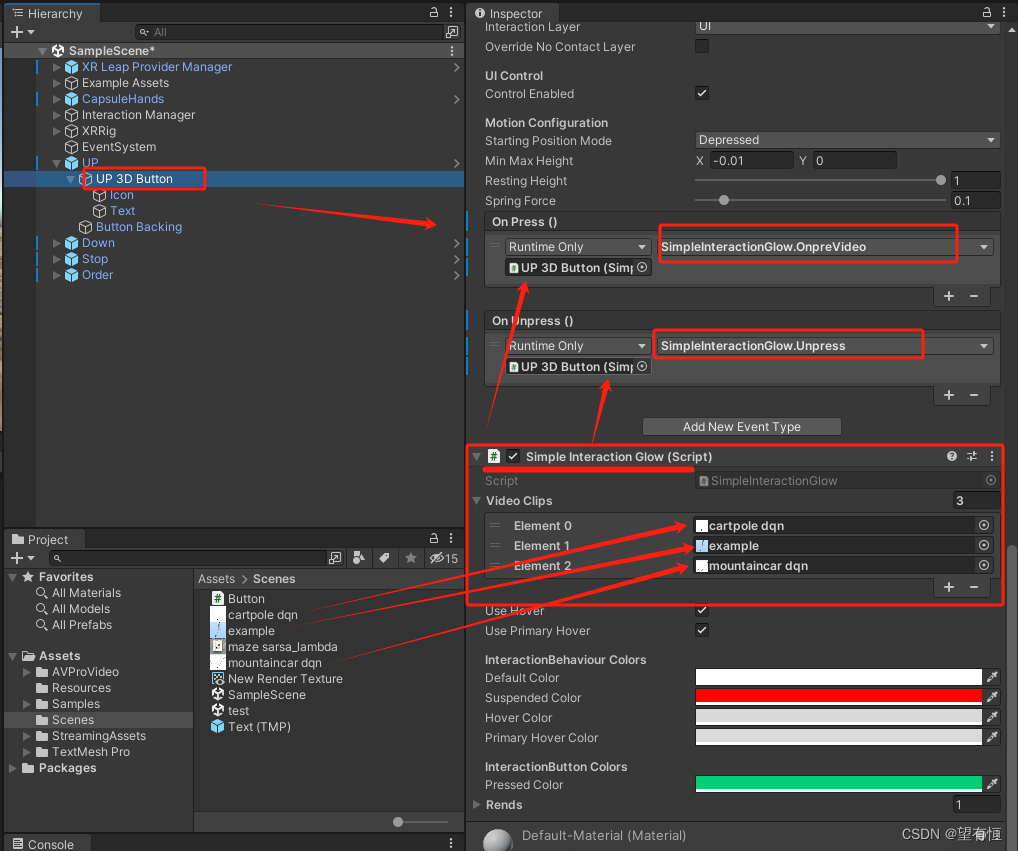Open Hierarchy add object plus menu
The image size is (1018, 851).
click(x=22, y=32)
